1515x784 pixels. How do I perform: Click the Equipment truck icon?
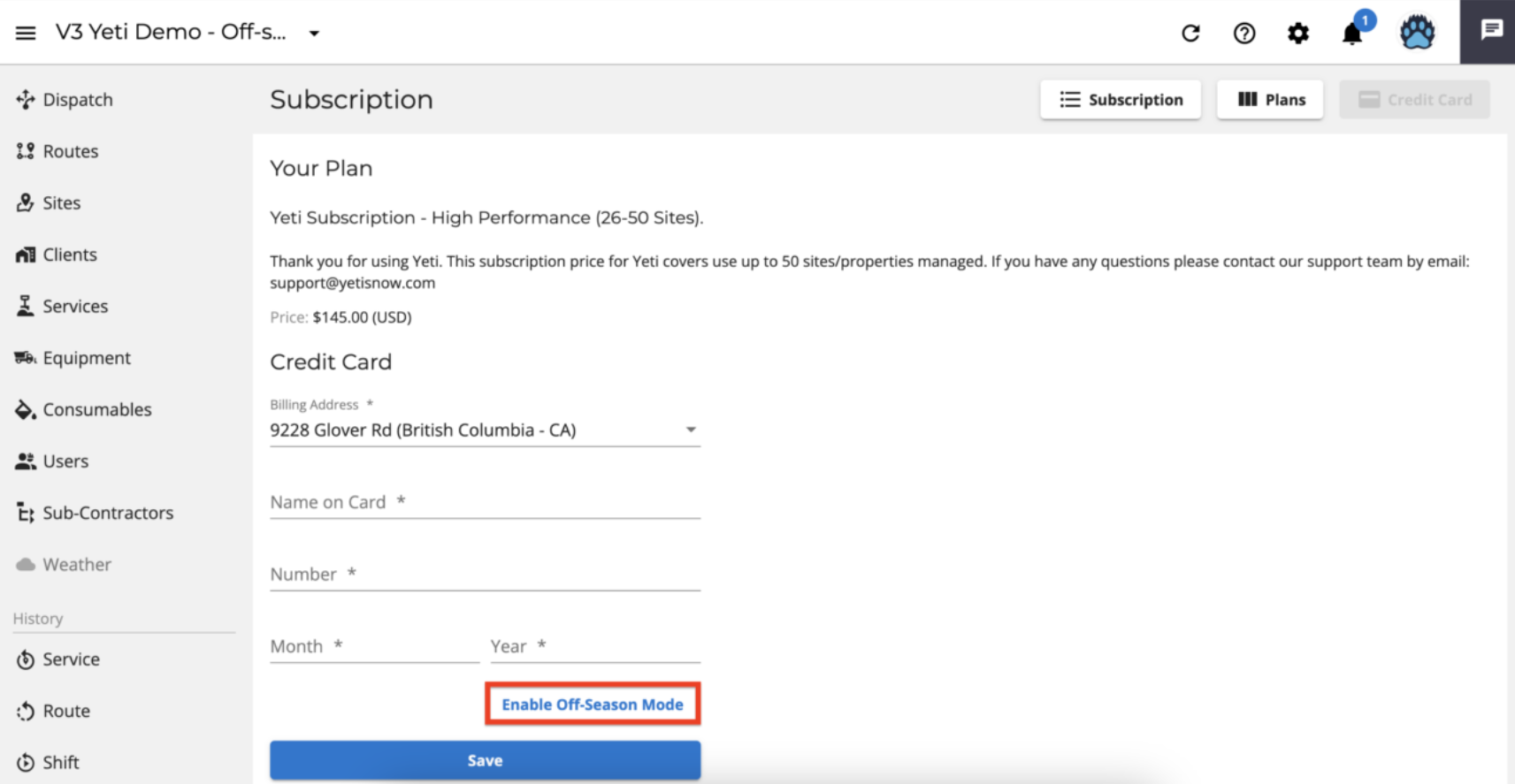25,358
